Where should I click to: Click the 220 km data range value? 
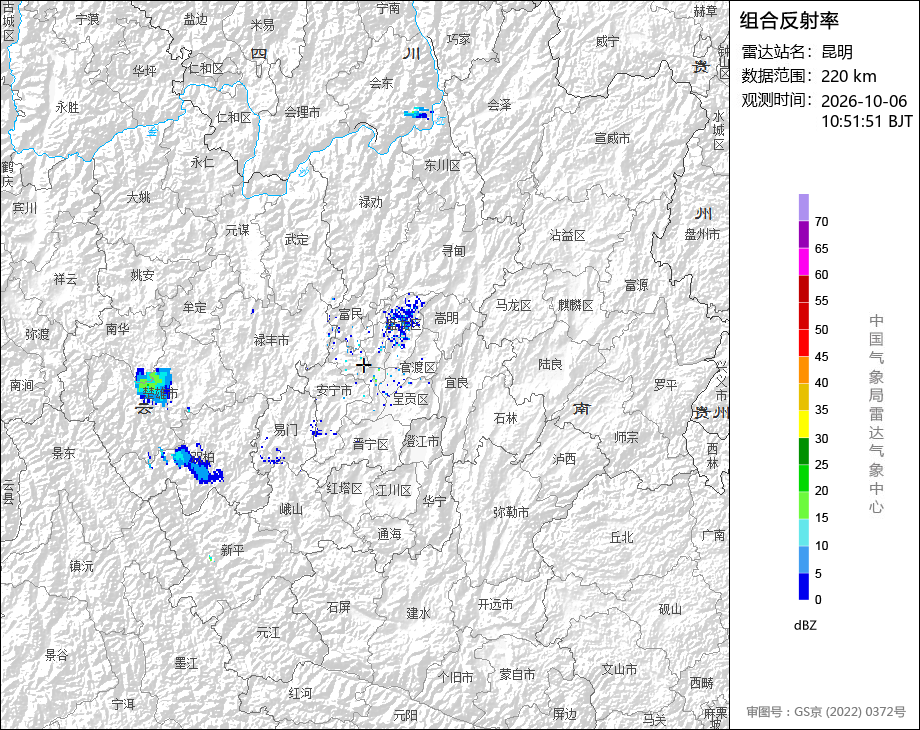848,76
